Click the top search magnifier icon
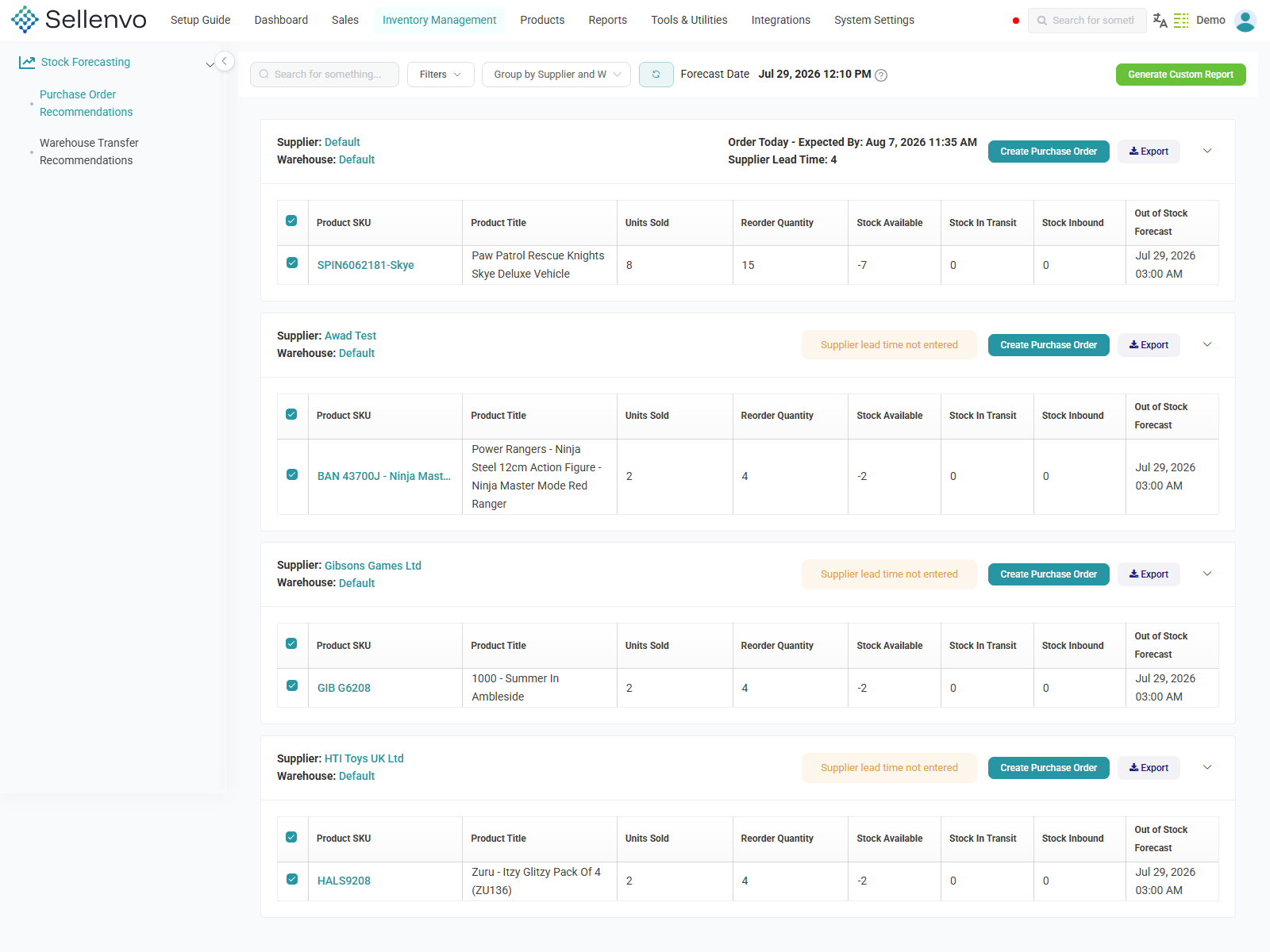Image resolution: width=1270 pixels, height=952 pixels. coord(1042,21)
